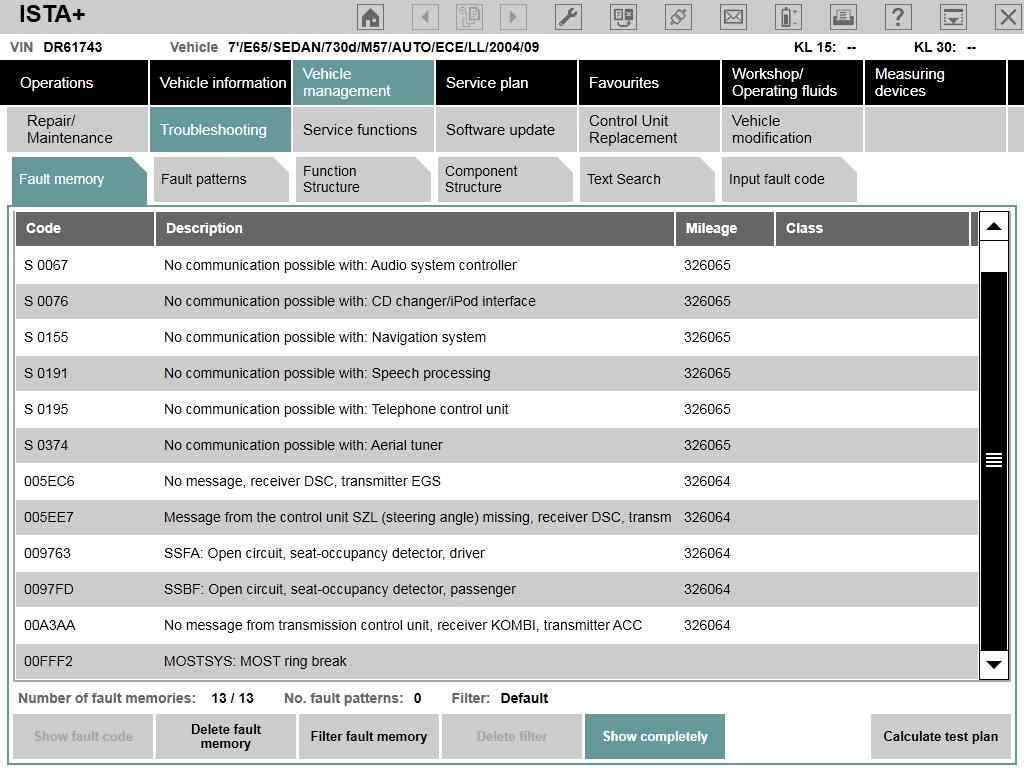Click the control unit compare icon

(623, 16)
